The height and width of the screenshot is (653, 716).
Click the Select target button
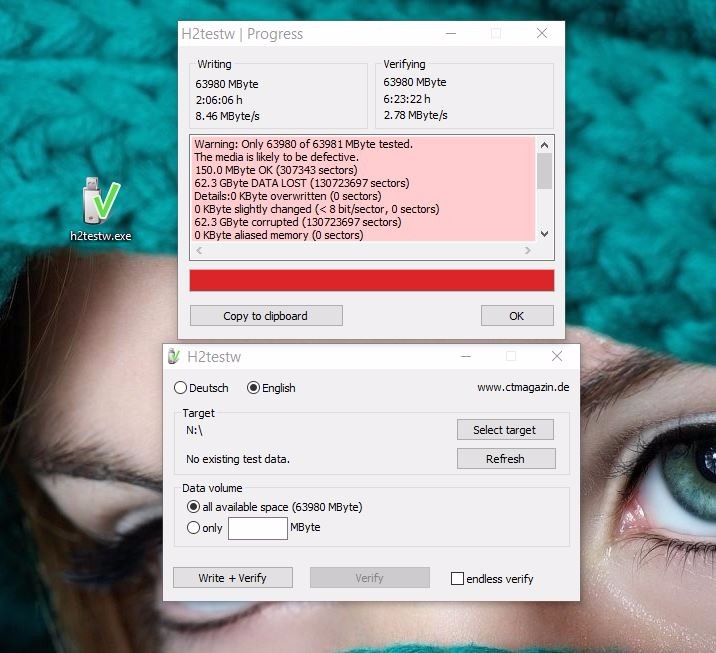coord(505,430)
